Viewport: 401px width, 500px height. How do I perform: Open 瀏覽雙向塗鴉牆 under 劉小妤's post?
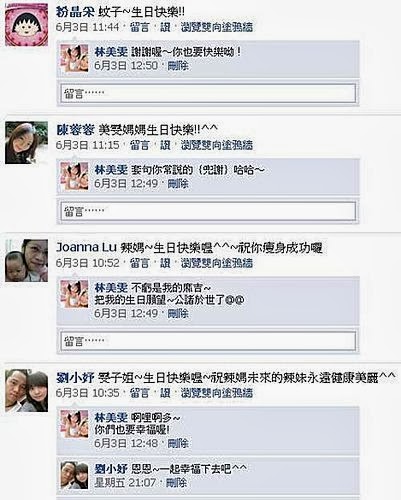217,393
